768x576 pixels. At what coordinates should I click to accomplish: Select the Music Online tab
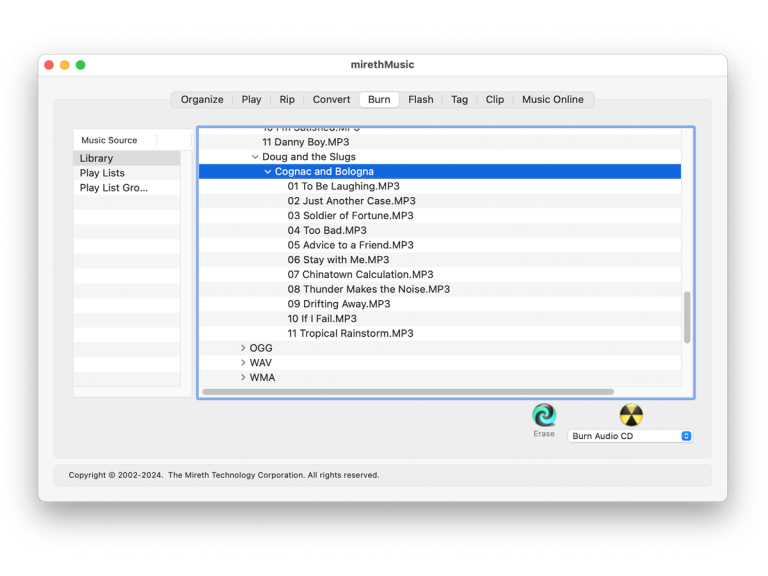(x=552, y=100)
